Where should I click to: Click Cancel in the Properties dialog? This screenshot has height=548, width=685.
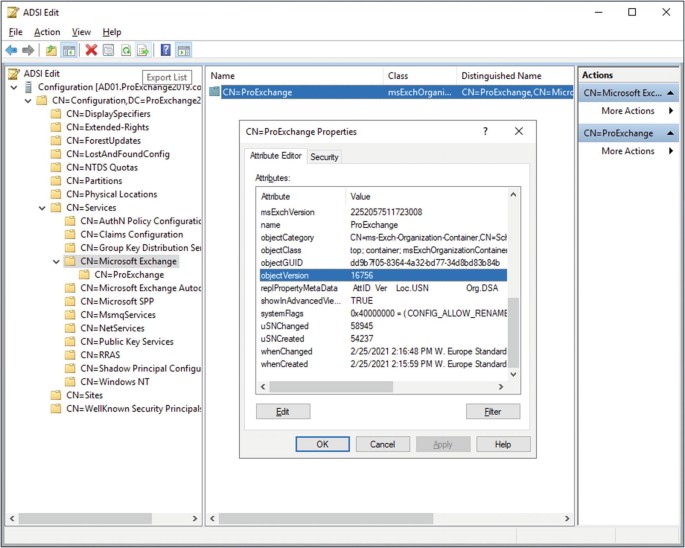pos(383,444)
